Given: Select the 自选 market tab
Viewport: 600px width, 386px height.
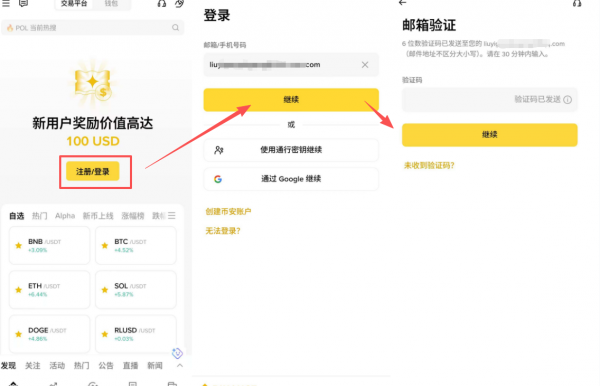Looking at the screenshot, I should coord(16,216).
